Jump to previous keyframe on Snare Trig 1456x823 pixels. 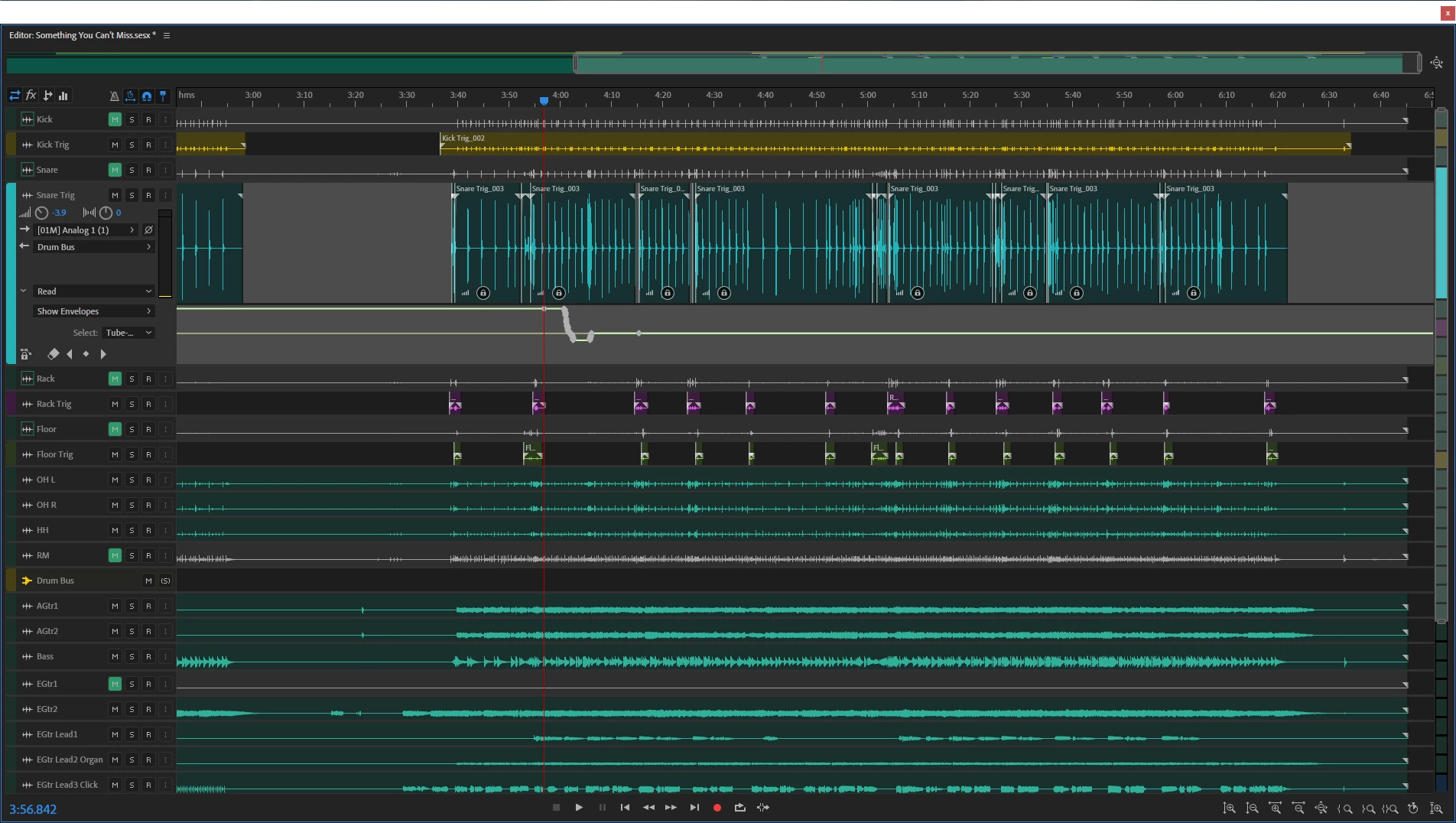pos(70,354)
